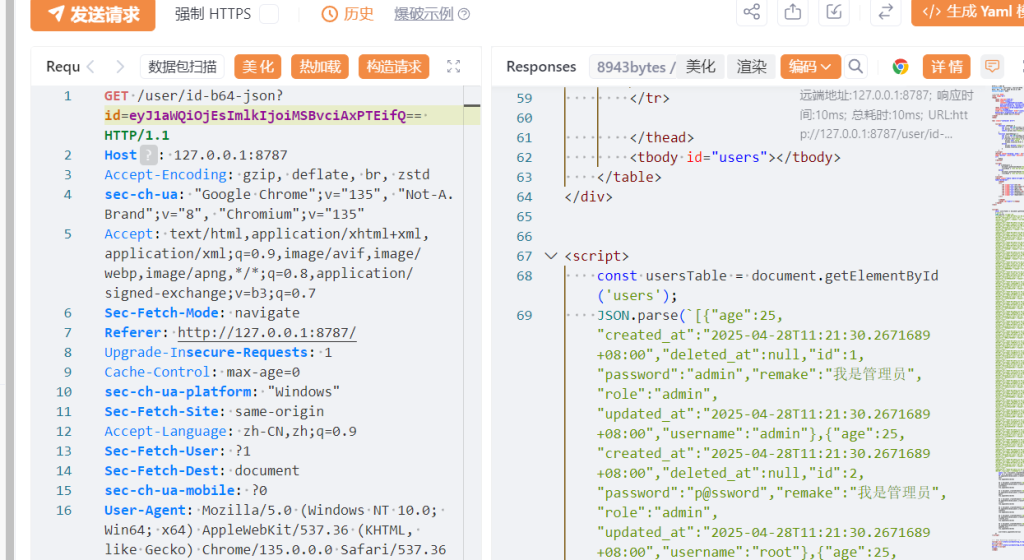Open the 编码 encoding dropdown
This screenshot has height=560, width=1024.
click(x=810, y=67)
